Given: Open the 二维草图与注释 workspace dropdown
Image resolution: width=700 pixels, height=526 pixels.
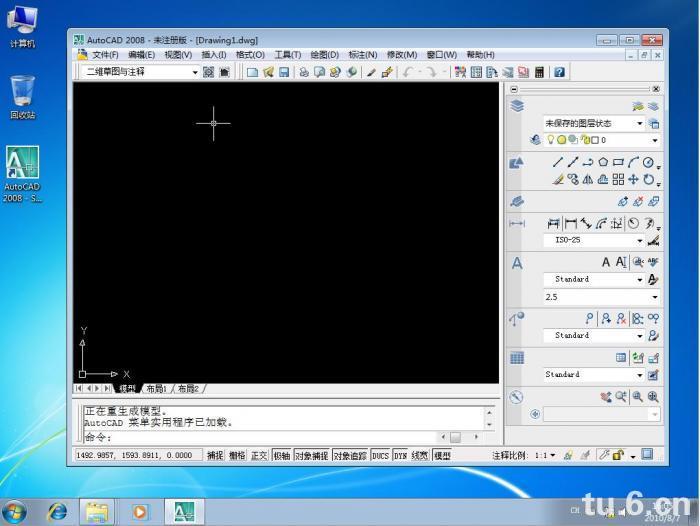Looking at the screenshot, I should click(195, 72).
